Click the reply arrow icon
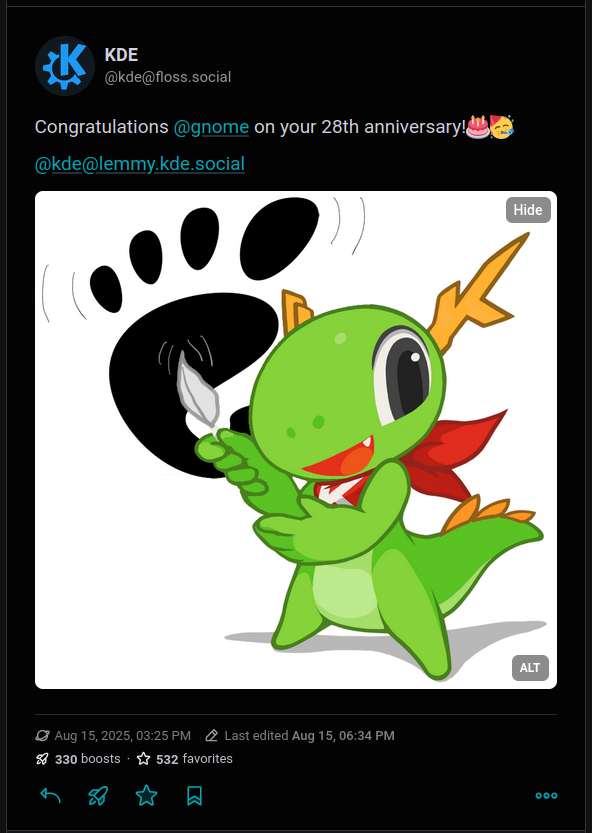The width and height of the screenshot is (592, 833). coord(50,796)
